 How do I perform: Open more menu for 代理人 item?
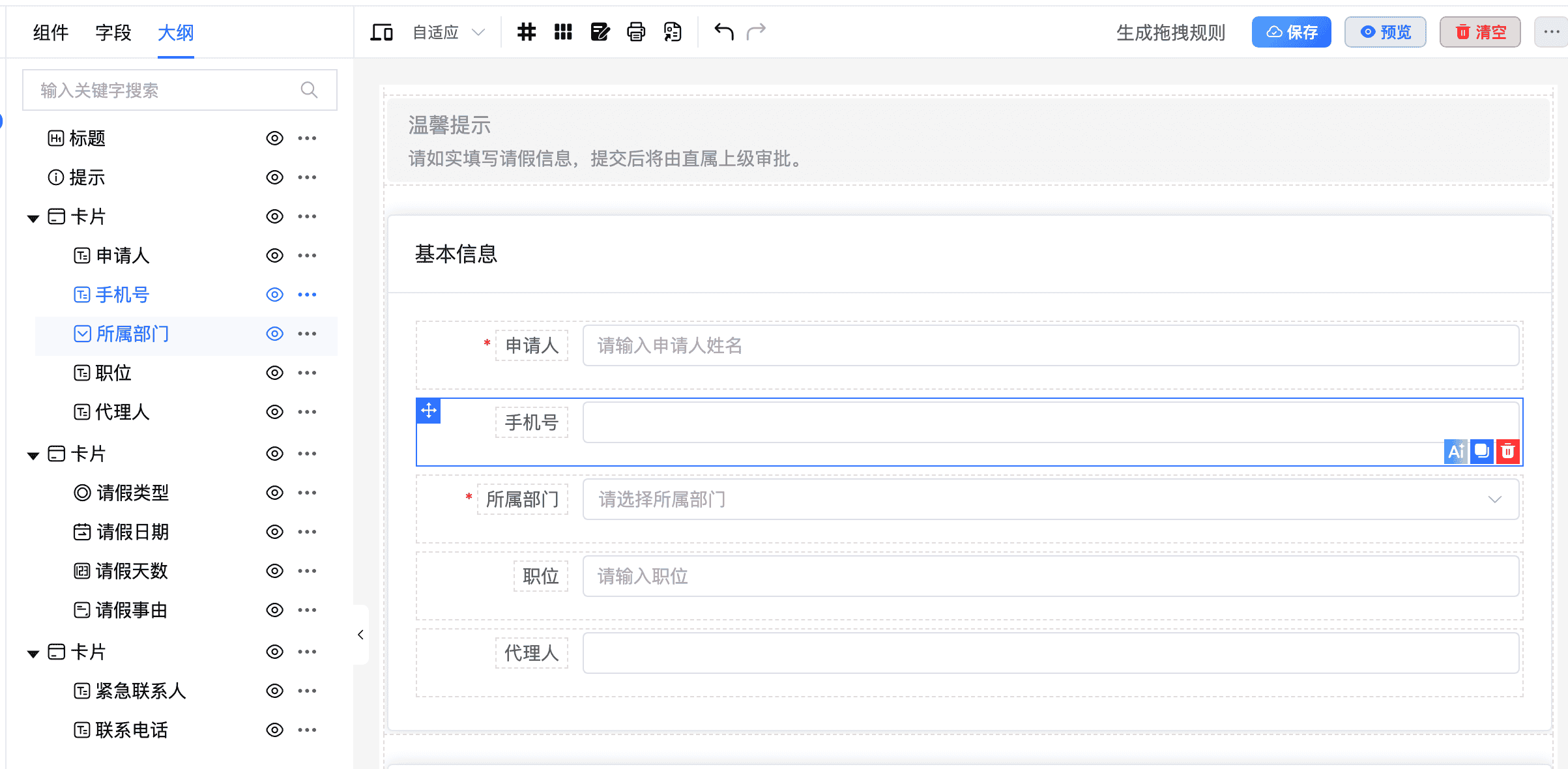click(307, 412)
